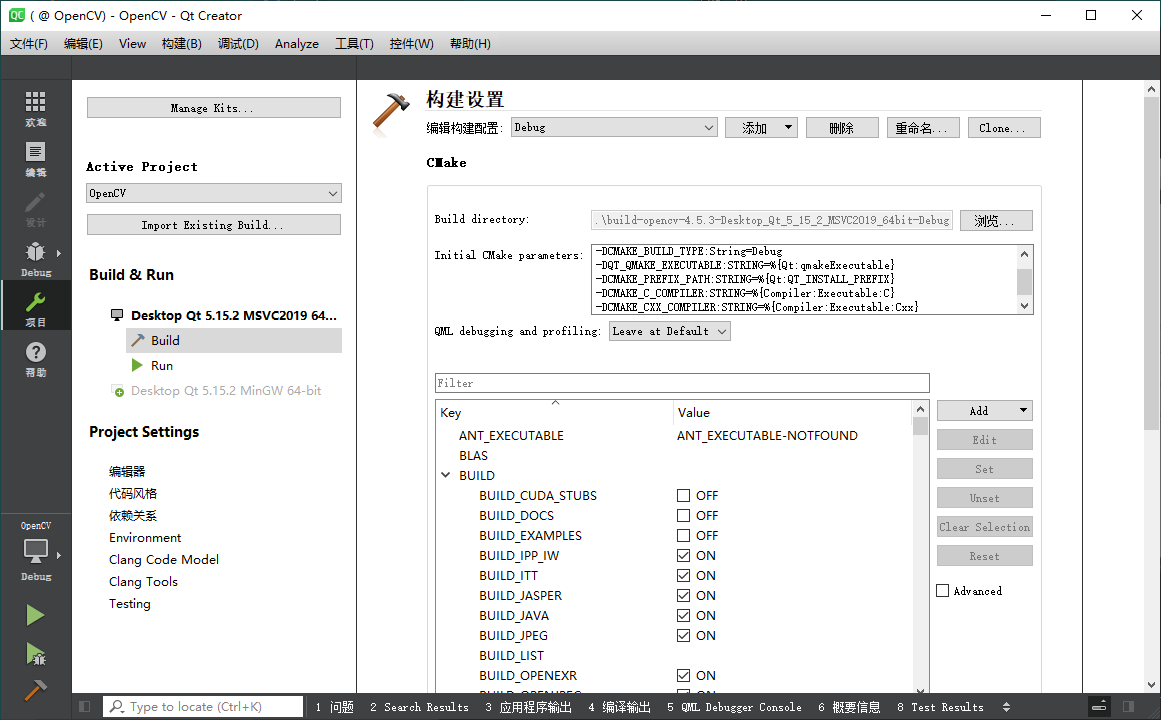Collapse the BUILD tree group
This screenshot has width=1161, height=720.
coord(446,476)
